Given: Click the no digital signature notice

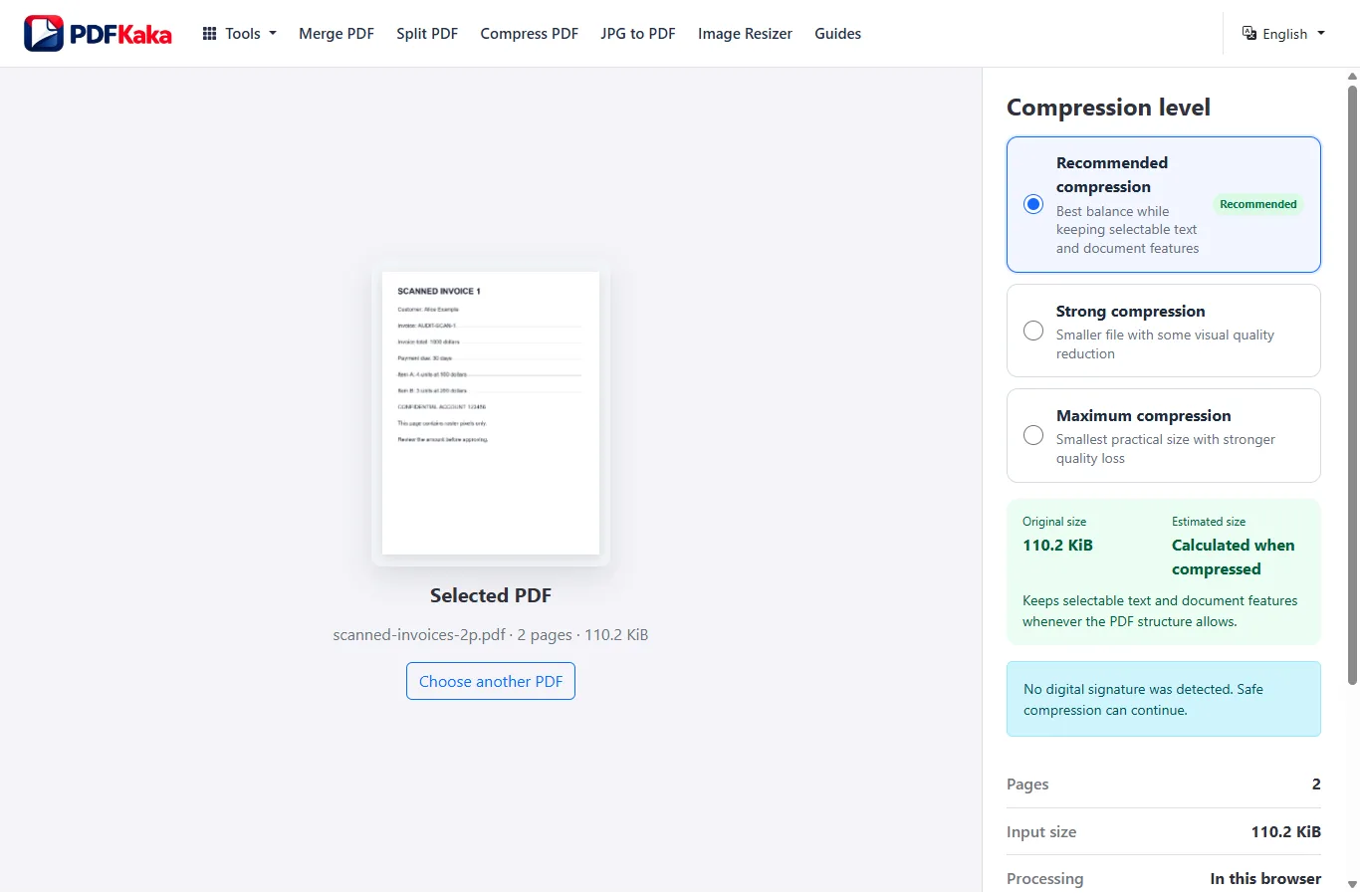Looking at the screenshot, I should [x=1164, y=699].
